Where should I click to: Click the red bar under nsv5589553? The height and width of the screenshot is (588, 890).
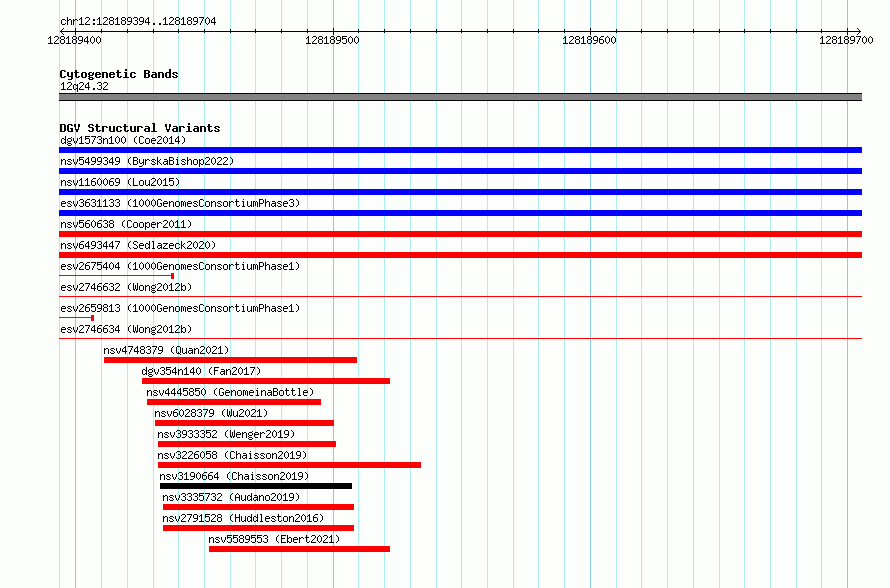coord(299,549)
